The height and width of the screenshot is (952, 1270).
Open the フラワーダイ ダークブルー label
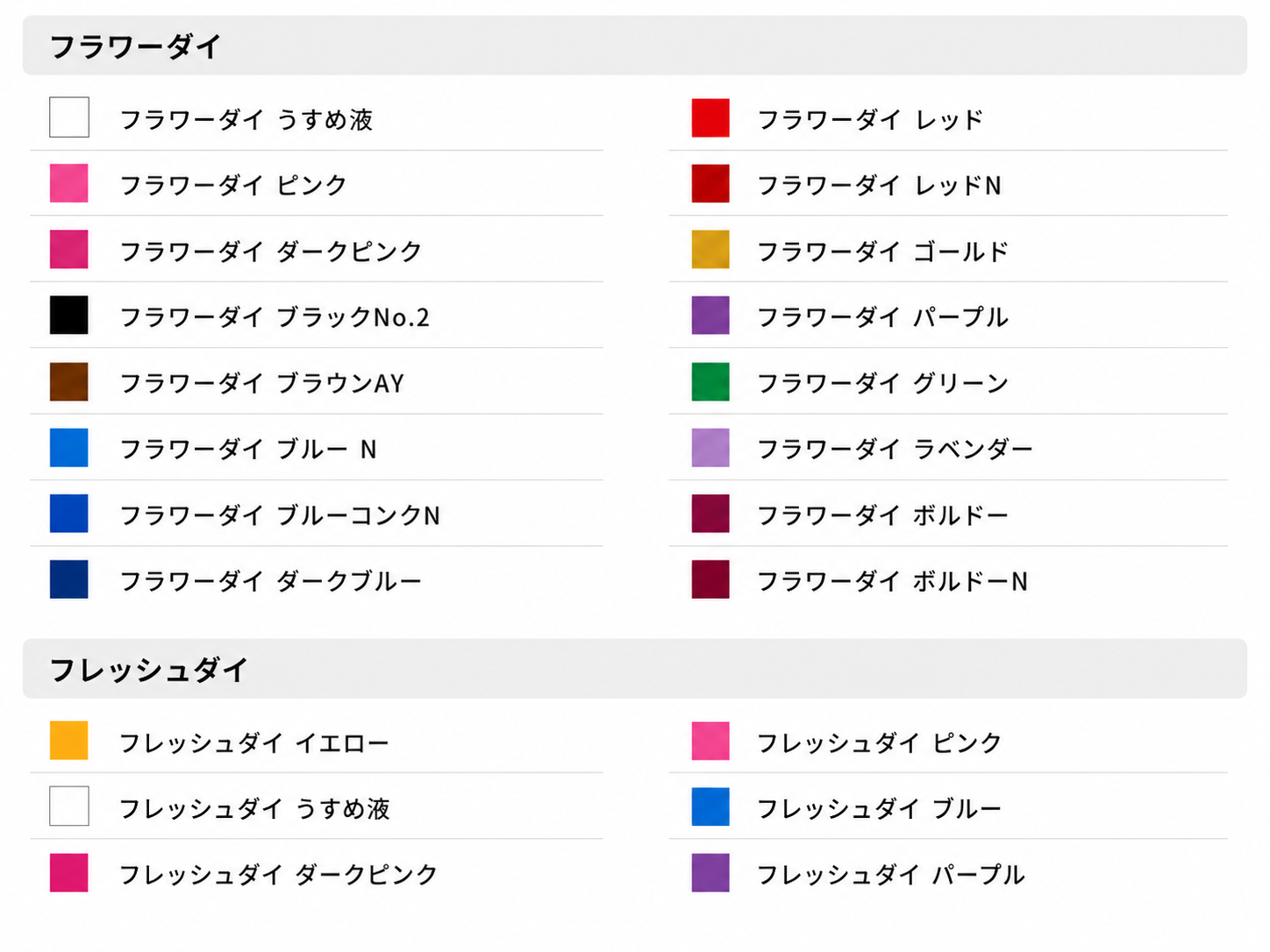pyautogui.click(x=270, y=580)
